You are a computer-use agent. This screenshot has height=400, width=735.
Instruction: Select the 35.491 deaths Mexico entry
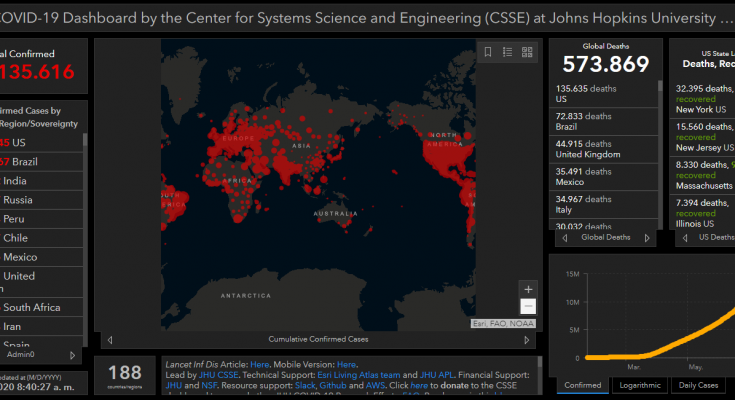pos(604,177)
